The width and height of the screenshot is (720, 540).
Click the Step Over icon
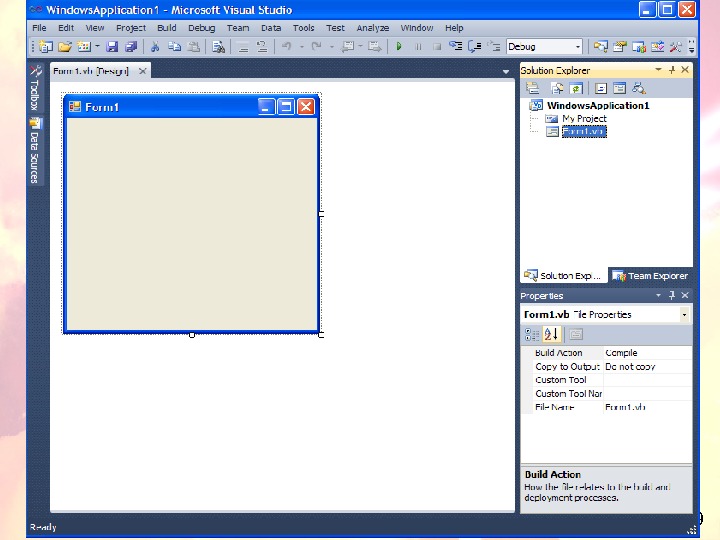pos(474,46)
